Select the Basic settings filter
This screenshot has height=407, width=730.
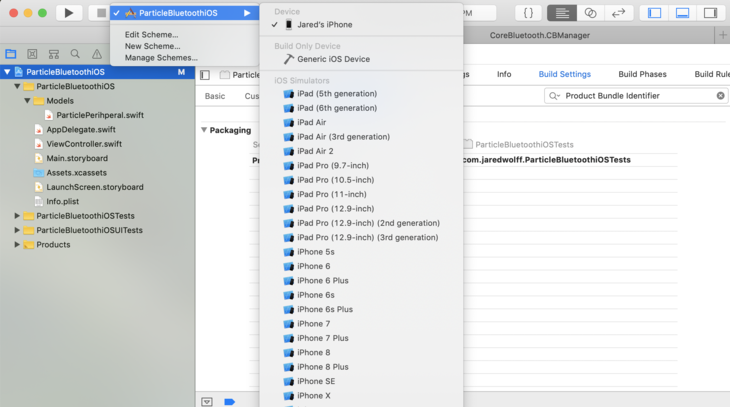point(215,96)
